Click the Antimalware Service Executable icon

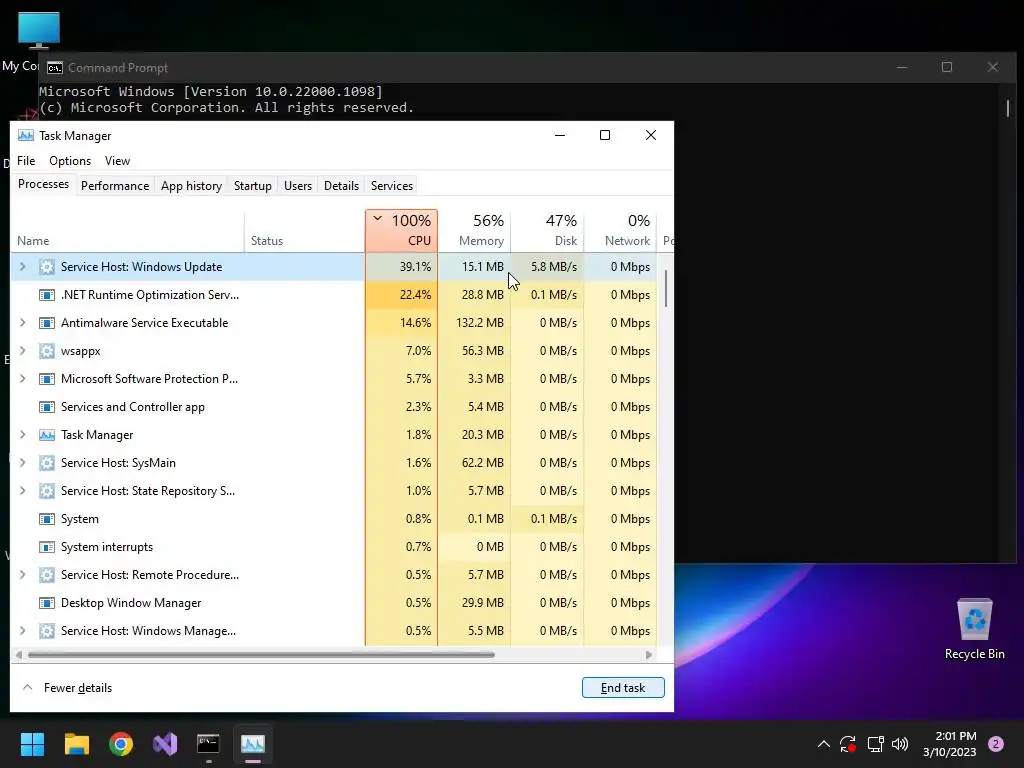coord(46,323)
